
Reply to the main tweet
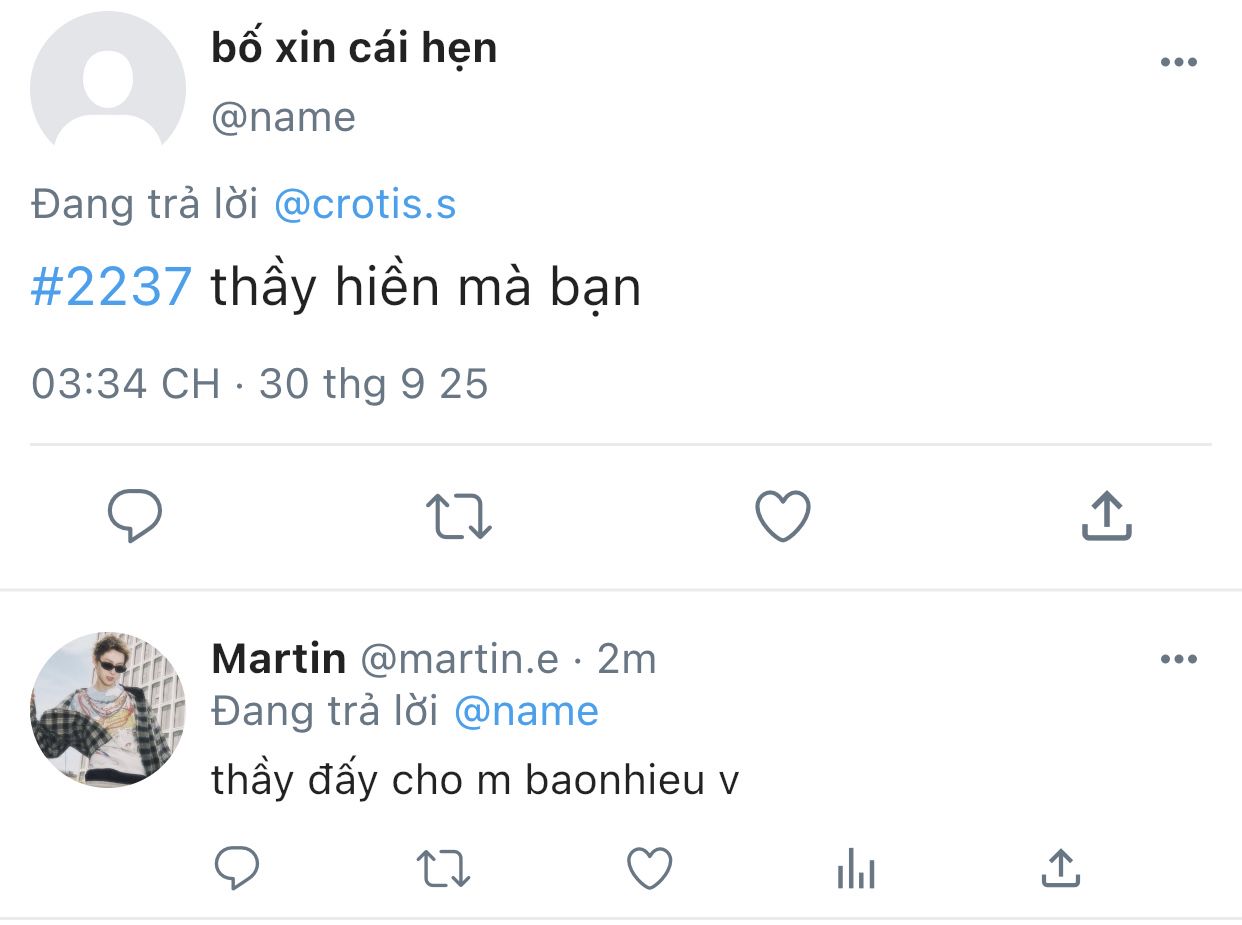(x=135, y=516)
